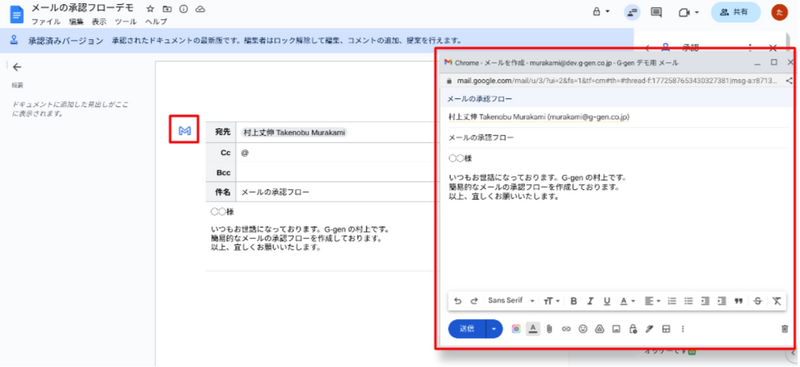Increase indent in Gmail compose toolbar
The height and width of the screenshot is (367, 800).
(x=721, y=301)
